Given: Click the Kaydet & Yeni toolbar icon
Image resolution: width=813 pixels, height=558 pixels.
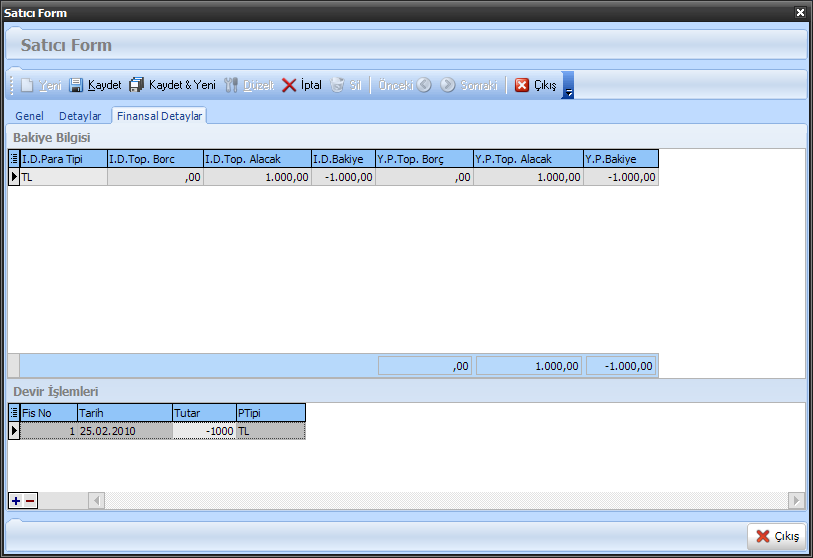Looking at the screenshot, I should 137,85.
